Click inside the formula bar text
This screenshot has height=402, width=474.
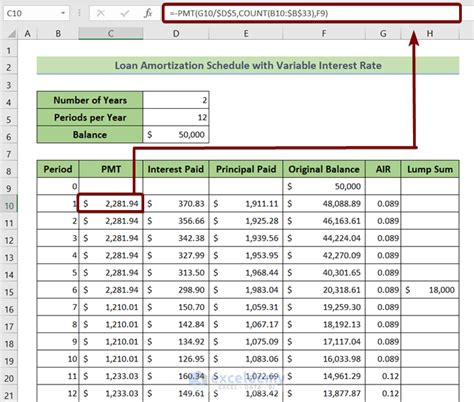tap(312, 13)
